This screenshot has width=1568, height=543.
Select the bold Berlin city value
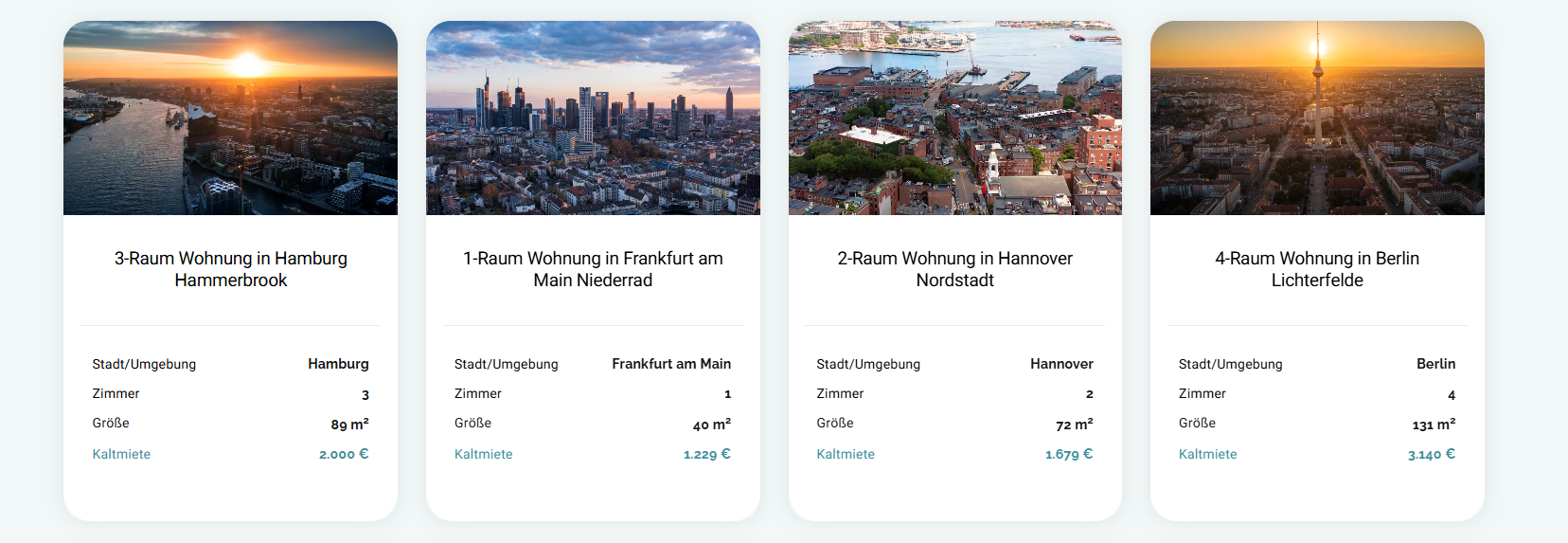1435,364
